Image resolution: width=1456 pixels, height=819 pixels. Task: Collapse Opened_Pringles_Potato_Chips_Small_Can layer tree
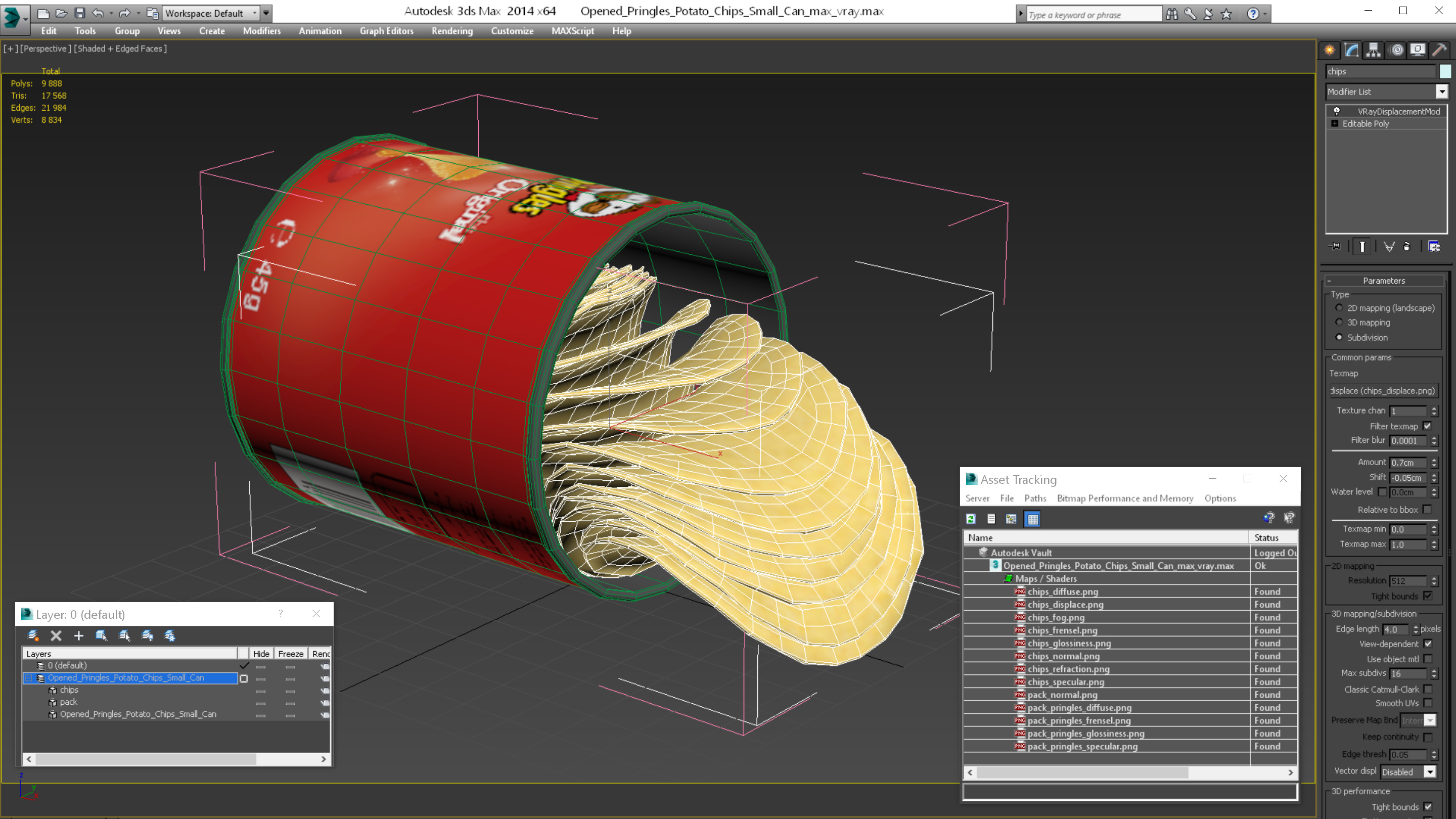click(x=29, y=677)
